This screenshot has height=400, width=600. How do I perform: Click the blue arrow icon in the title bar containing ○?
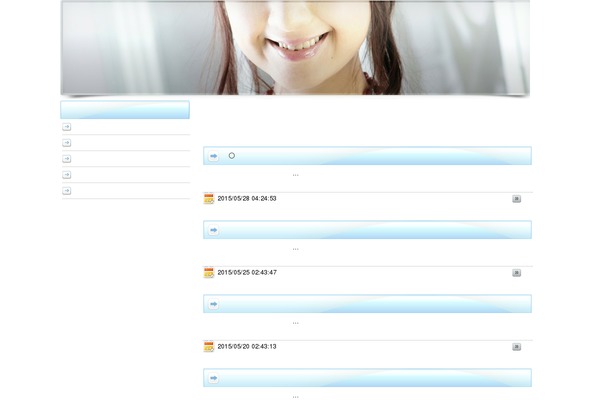[214, 156]
